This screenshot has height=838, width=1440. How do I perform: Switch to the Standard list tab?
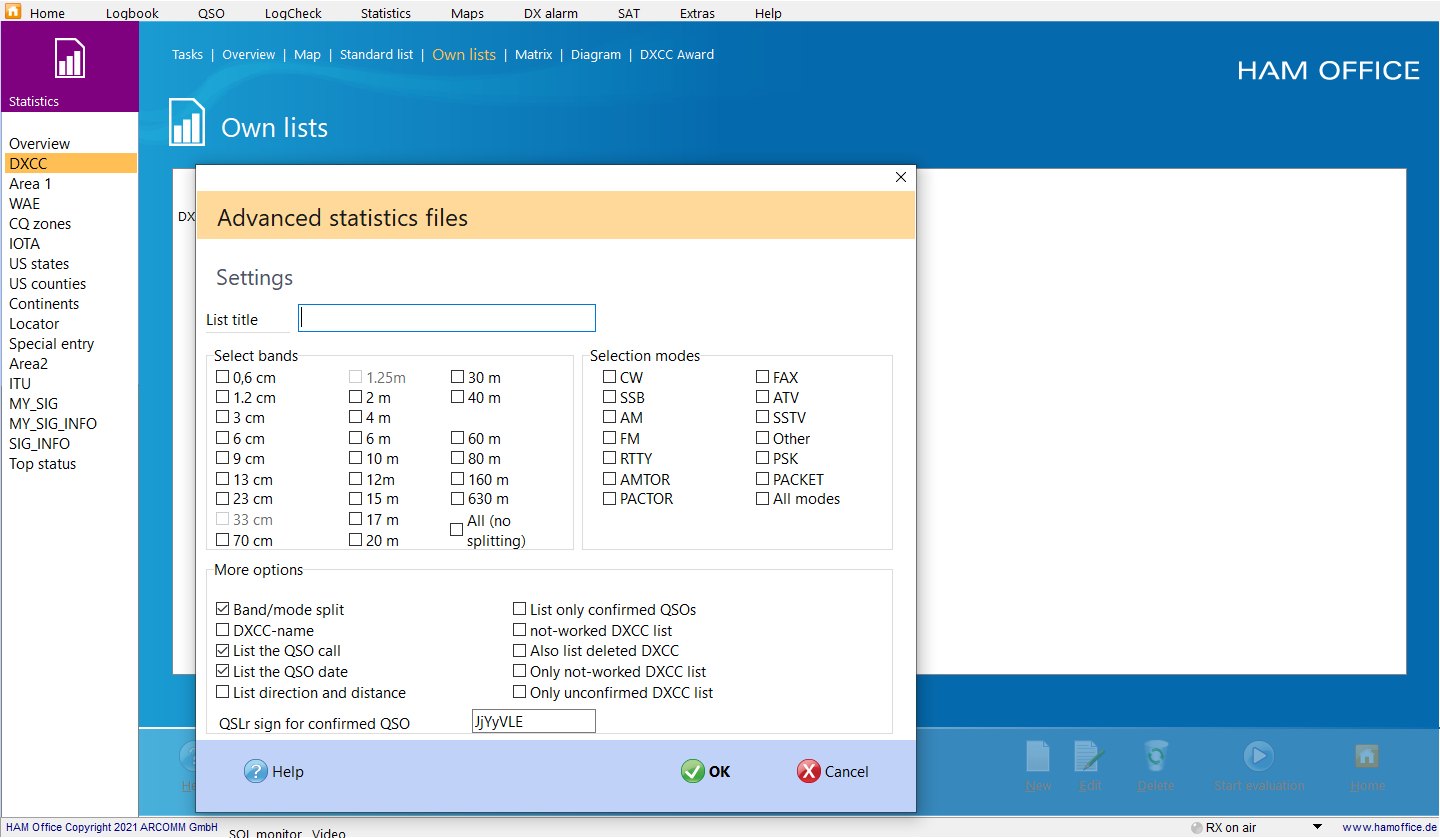tap(376, 55)
